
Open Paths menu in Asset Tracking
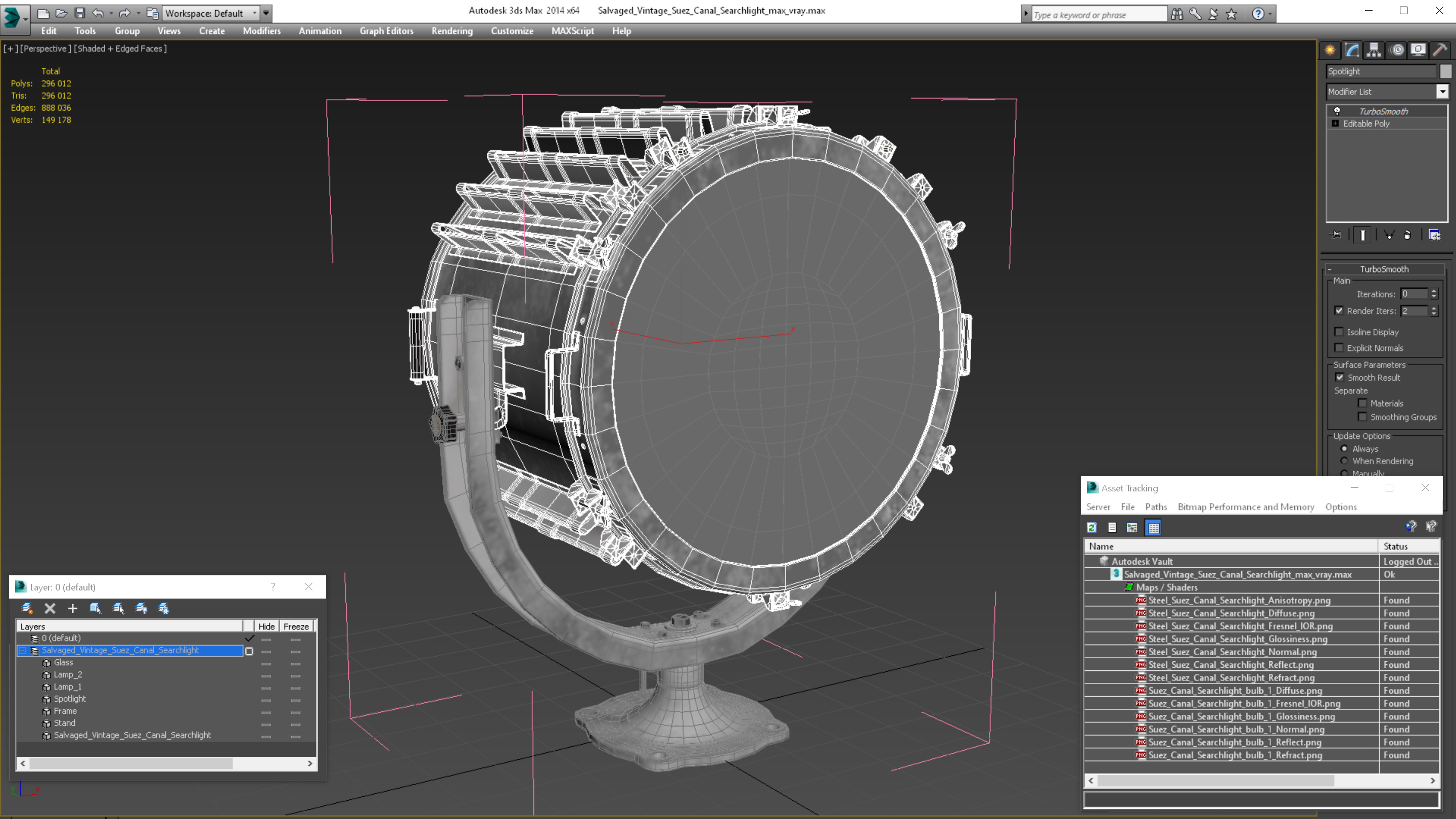tap(1156, 507)
